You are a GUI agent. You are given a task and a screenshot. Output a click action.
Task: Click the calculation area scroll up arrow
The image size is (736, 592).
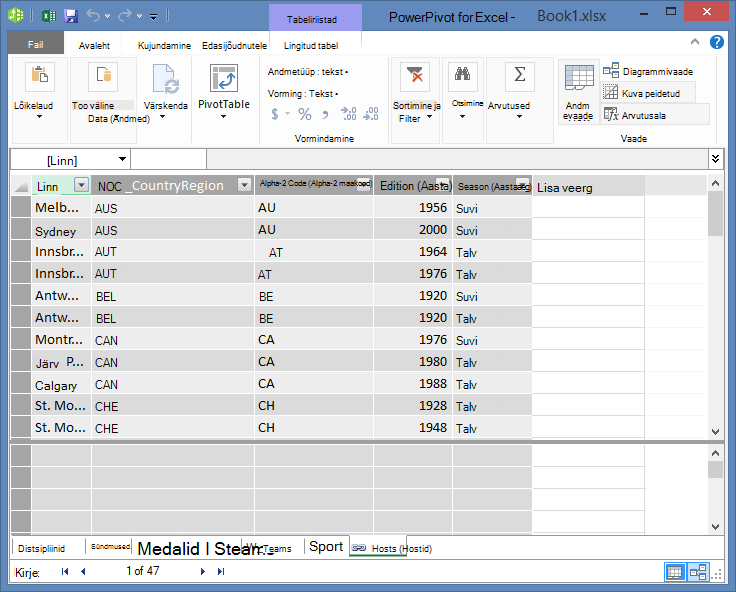pos(715,453)
